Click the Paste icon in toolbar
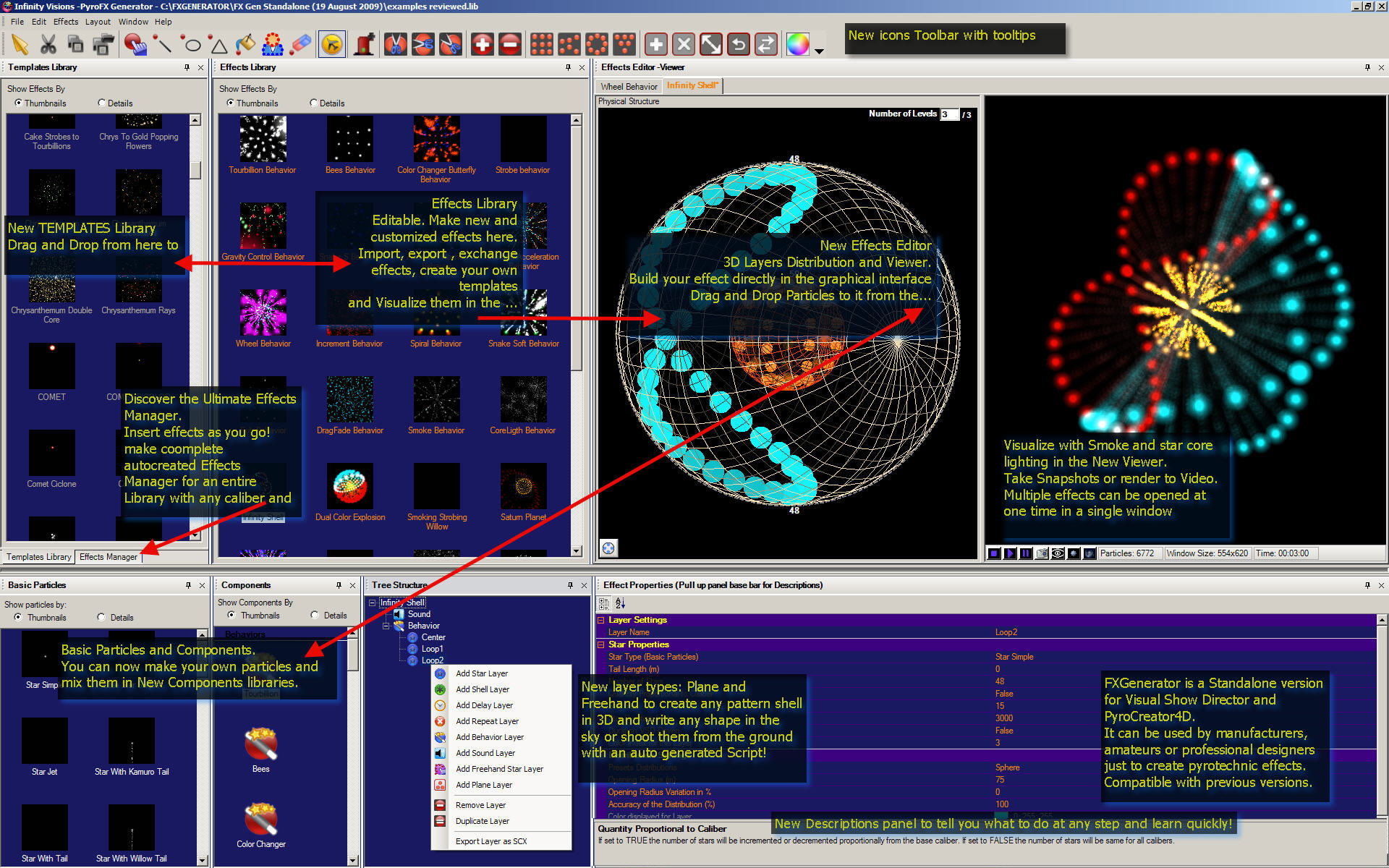Viewport: 1389px width, 868px height. [103, 45]
